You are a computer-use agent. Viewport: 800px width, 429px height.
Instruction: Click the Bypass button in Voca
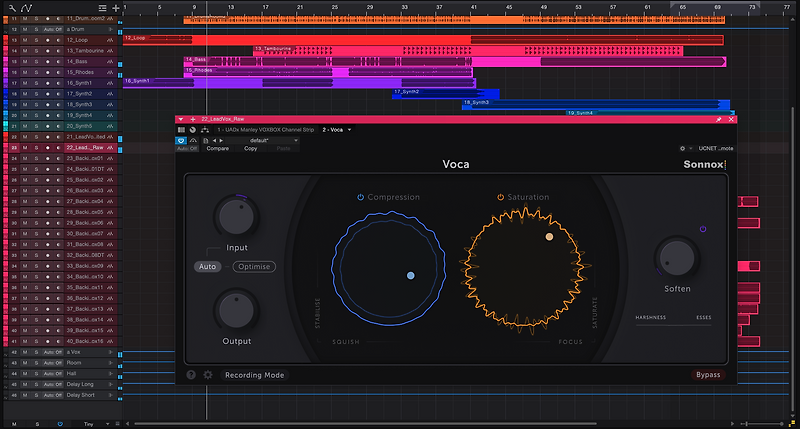707,375
